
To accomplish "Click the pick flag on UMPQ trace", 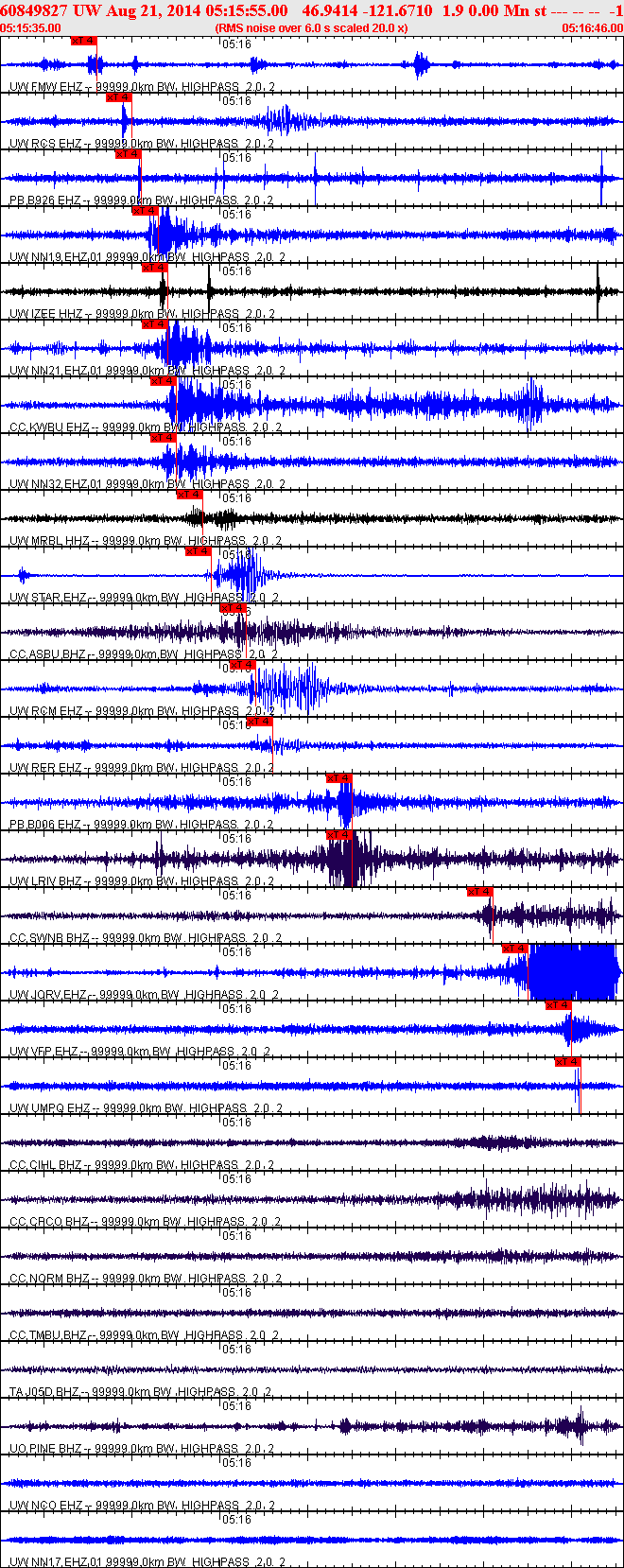I will coord(568,1062).
